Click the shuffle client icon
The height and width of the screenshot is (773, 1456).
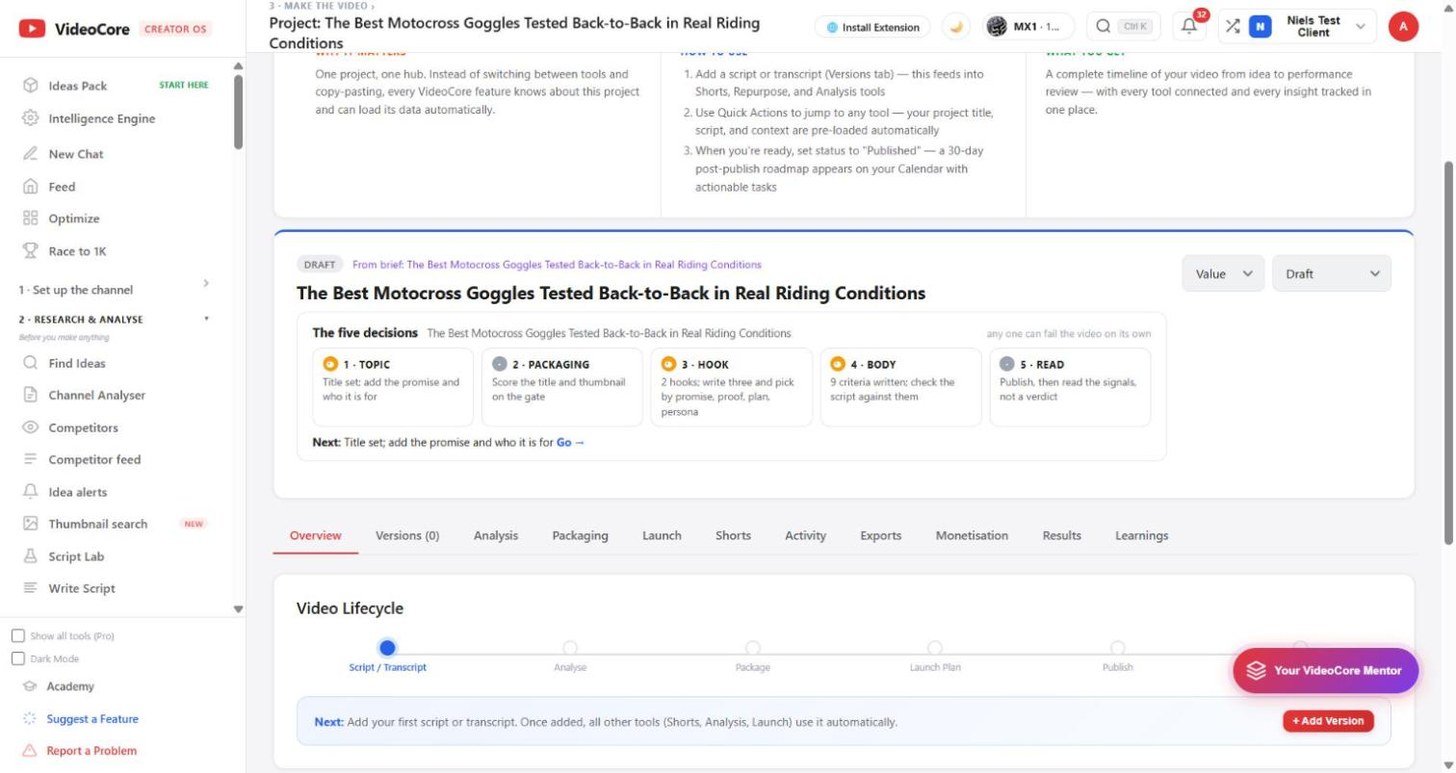pyautogui.click(x=1232, y=27)
